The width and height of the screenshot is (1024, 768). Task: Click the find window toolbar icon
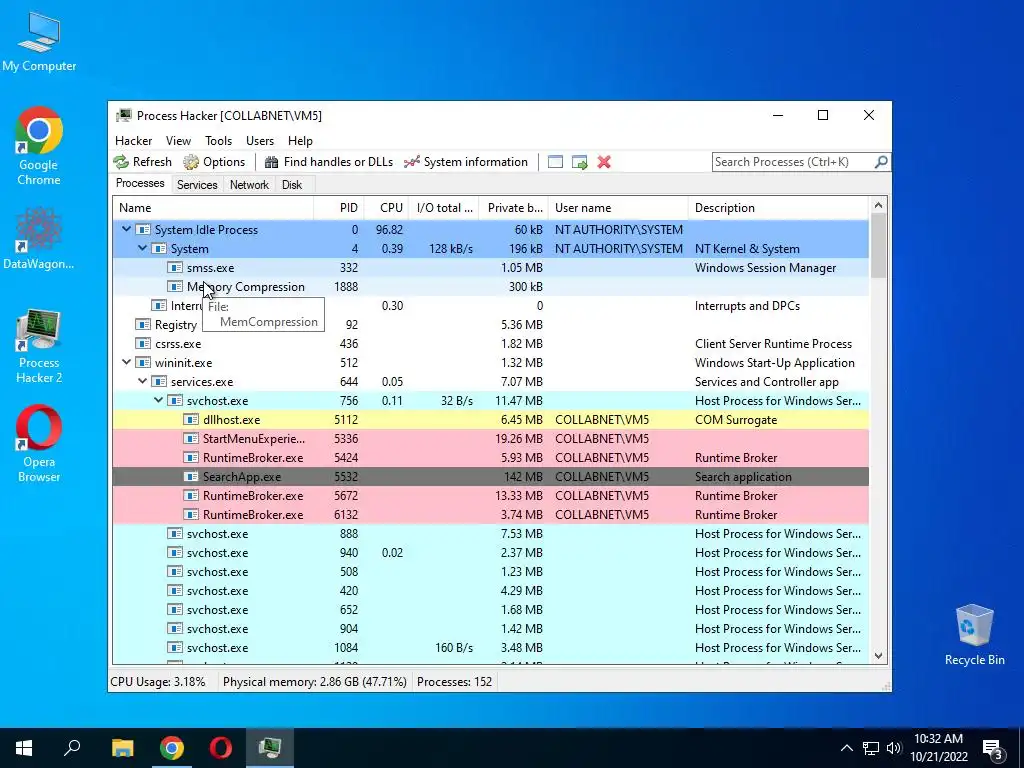[555, 162]
